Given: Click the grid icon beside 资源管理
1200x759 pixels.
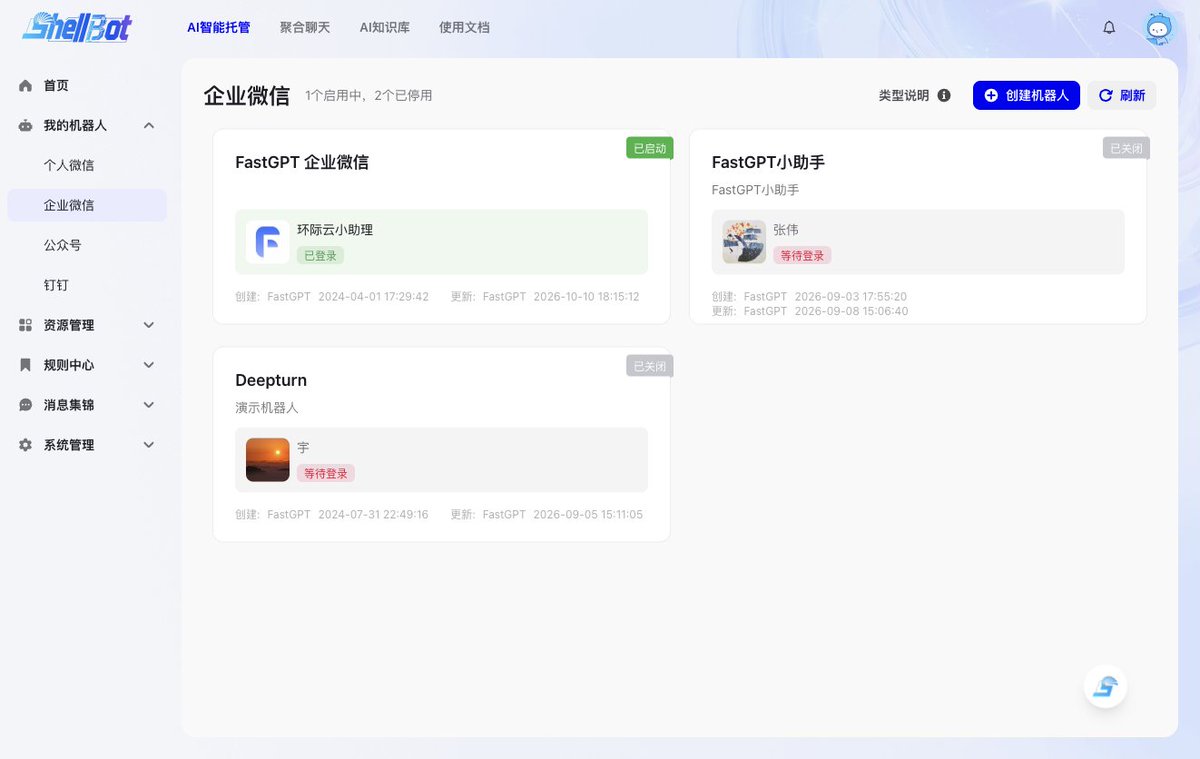Looking at the screenshot, I should (x=26, y=326).
